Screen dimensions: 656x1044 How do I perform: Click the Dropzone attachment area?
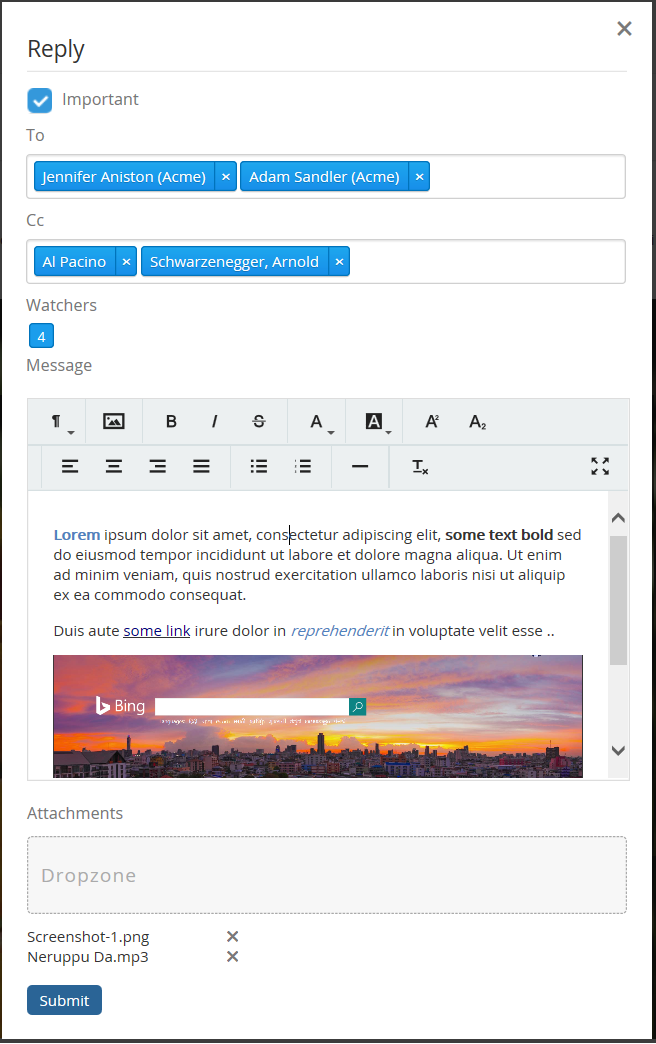tap(327, 875)
